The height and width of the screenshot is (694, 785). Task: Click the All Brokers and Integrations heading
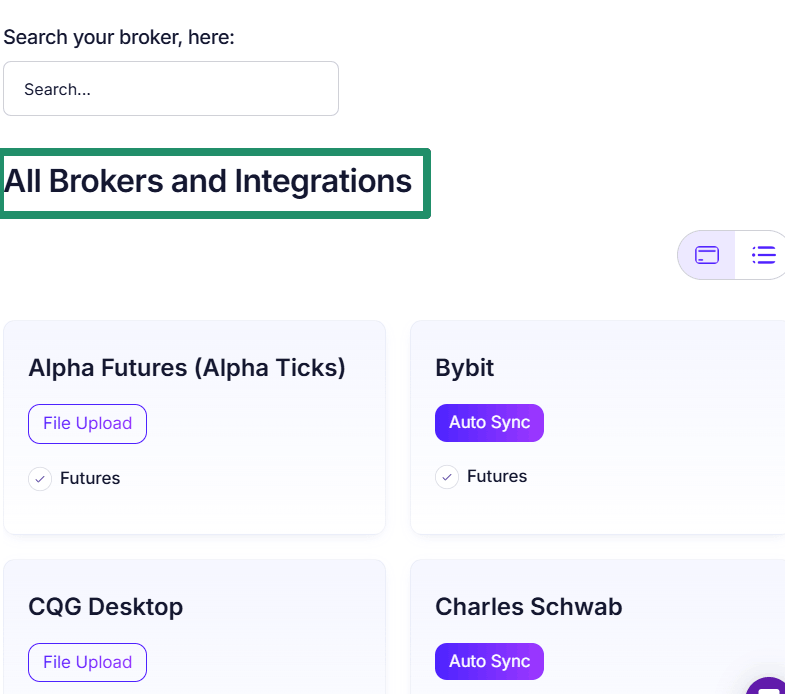click(x=208, y=181)
